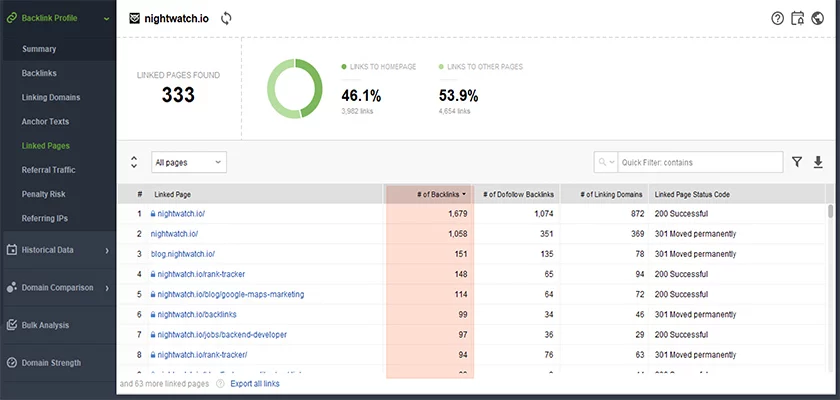Go to Linking Domains section

click(x=51, y=97)
